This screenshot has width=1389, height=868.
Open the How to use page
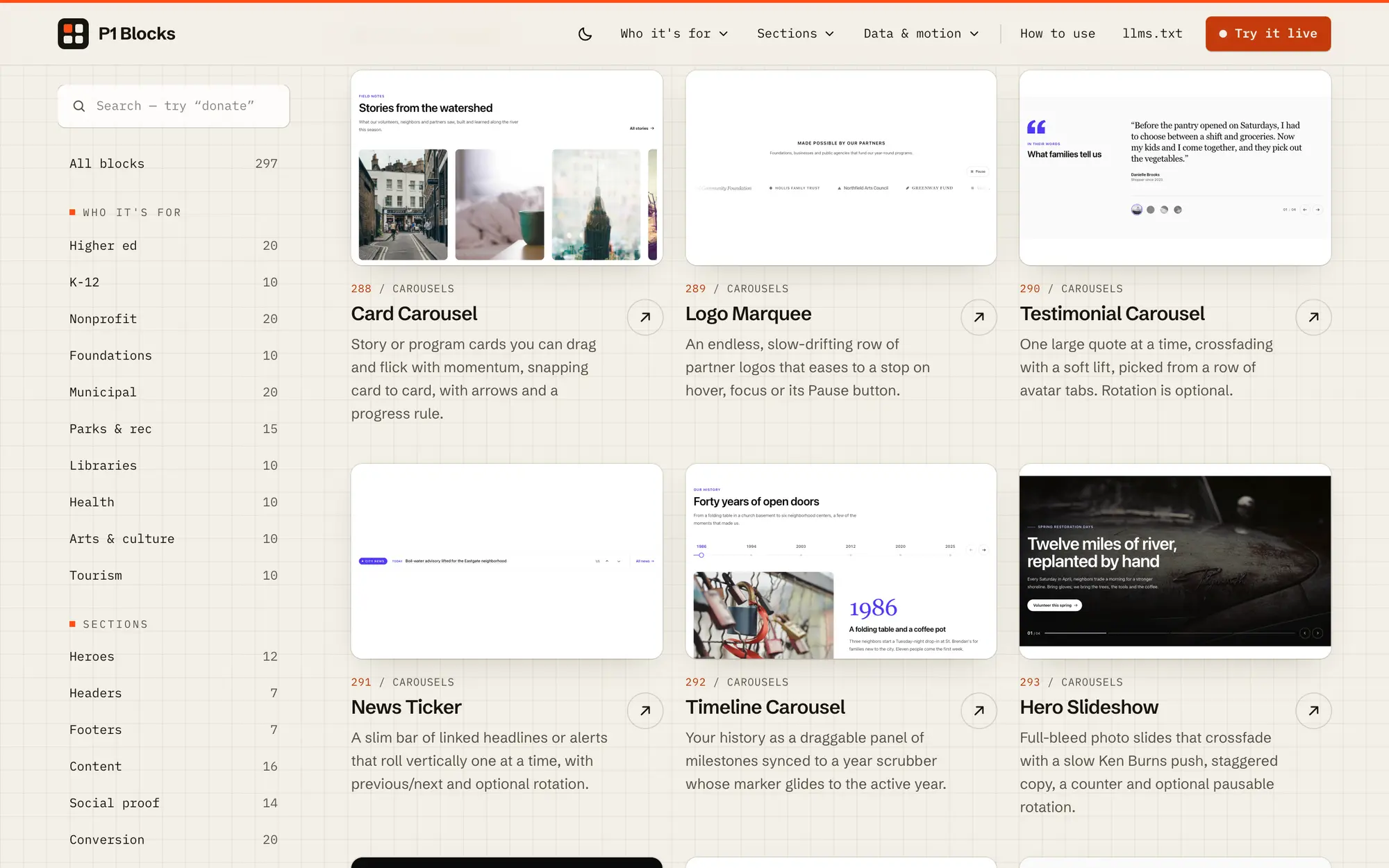(x=1057, y=33)
